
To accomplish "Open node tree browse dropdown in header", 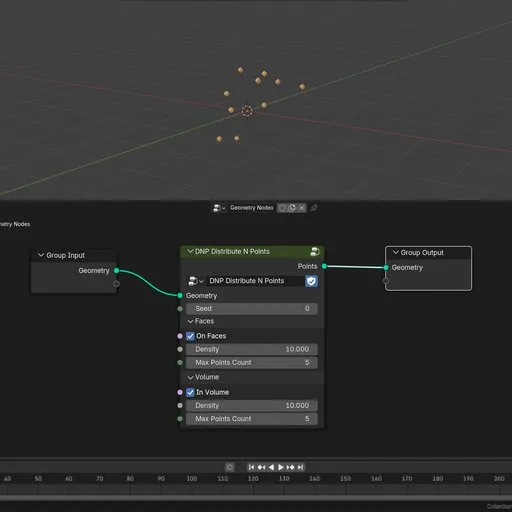I will [219, 208].
